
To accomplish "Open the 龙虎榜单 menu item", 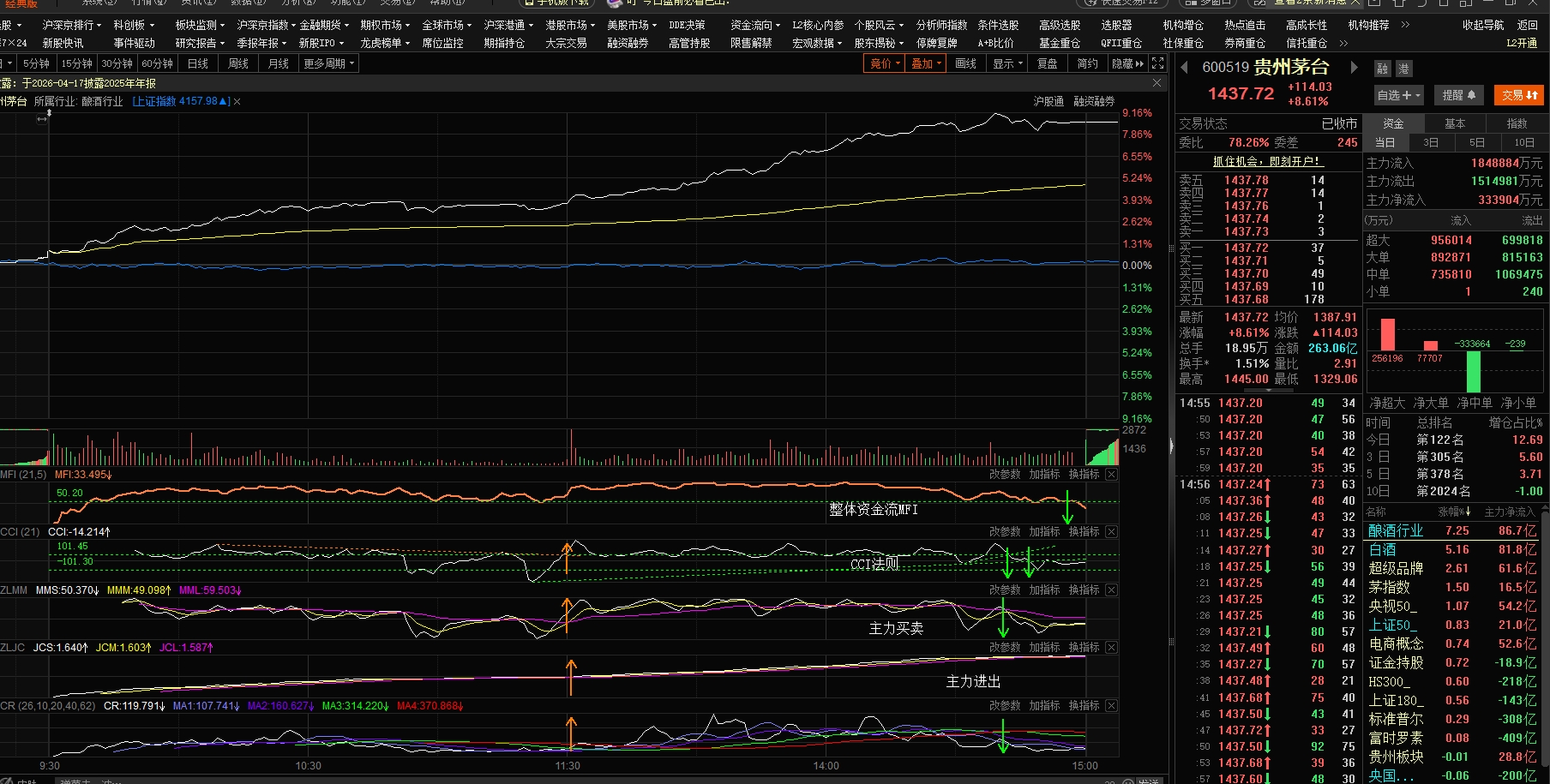I will [x=385, y=43].
